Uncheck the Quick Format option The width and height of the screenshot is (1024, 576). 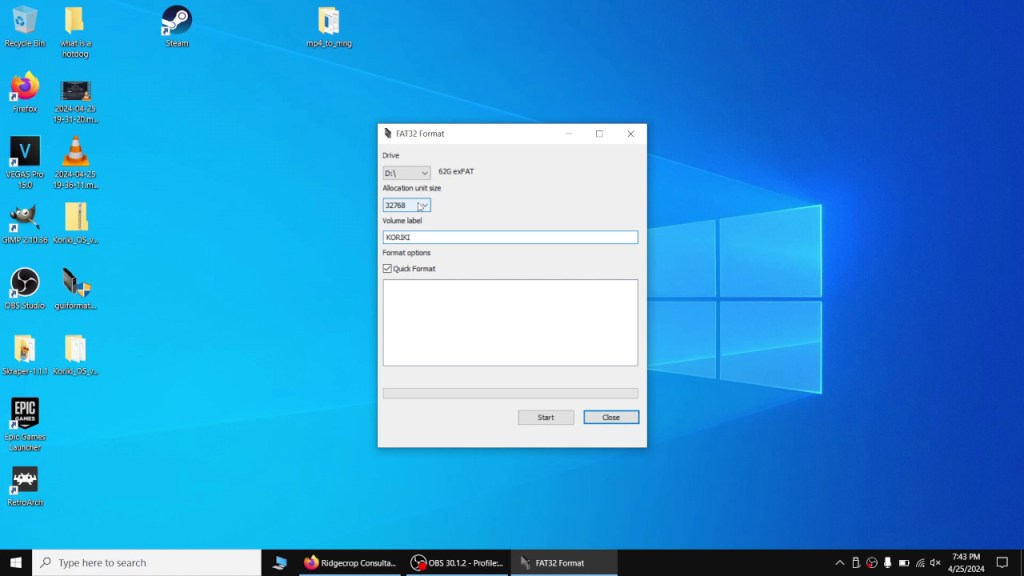click(x=389, y=268)
